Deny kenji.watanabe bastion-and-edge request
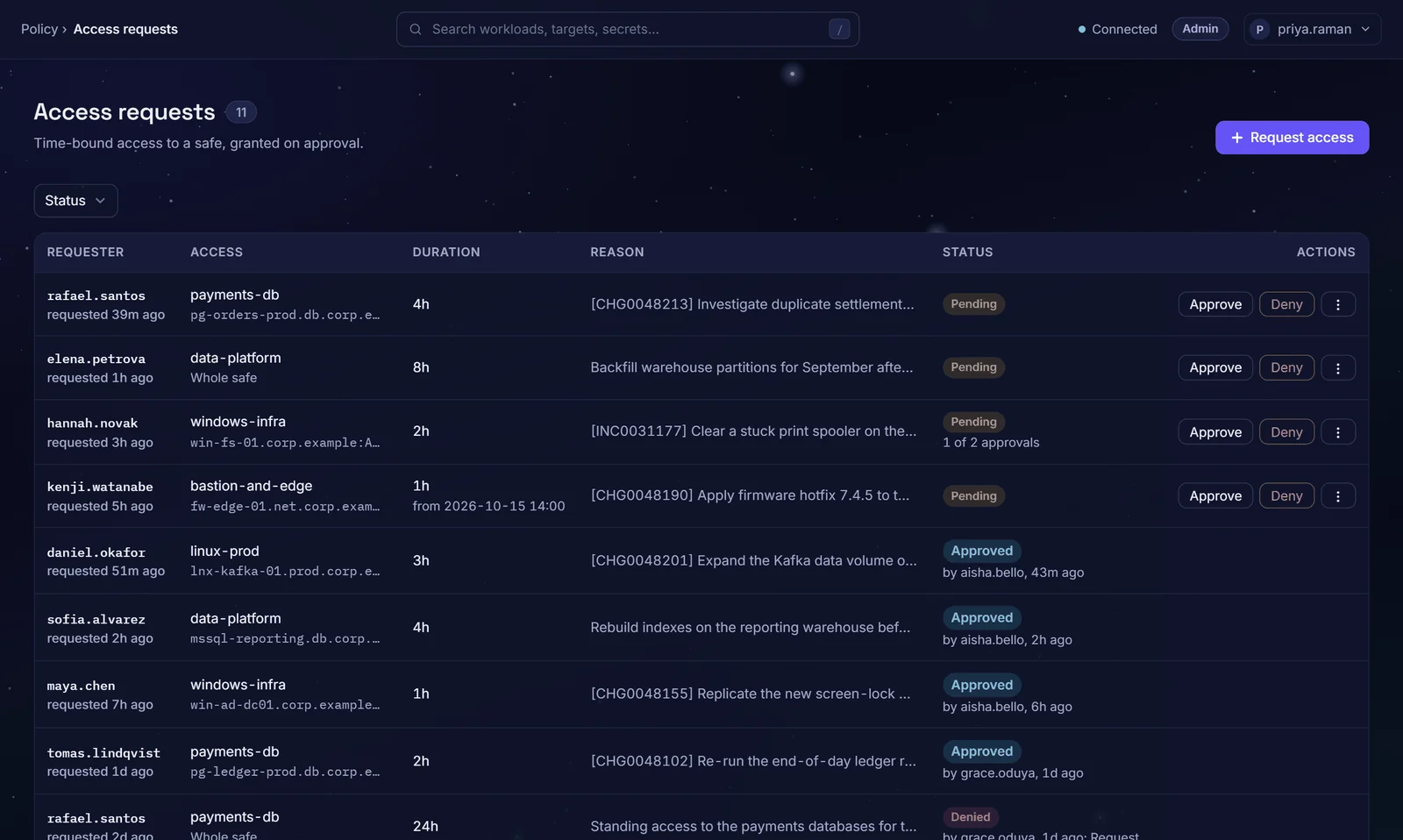The height and width of the screenshot is (840, 1403). (x=1286, y=495)
